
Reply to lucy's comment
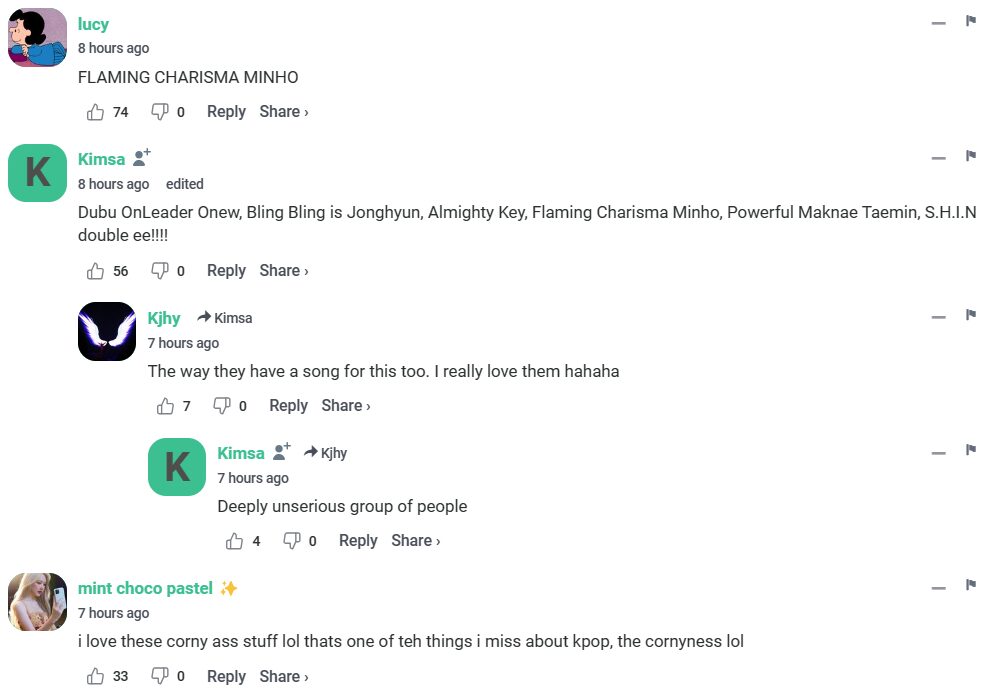226,112
